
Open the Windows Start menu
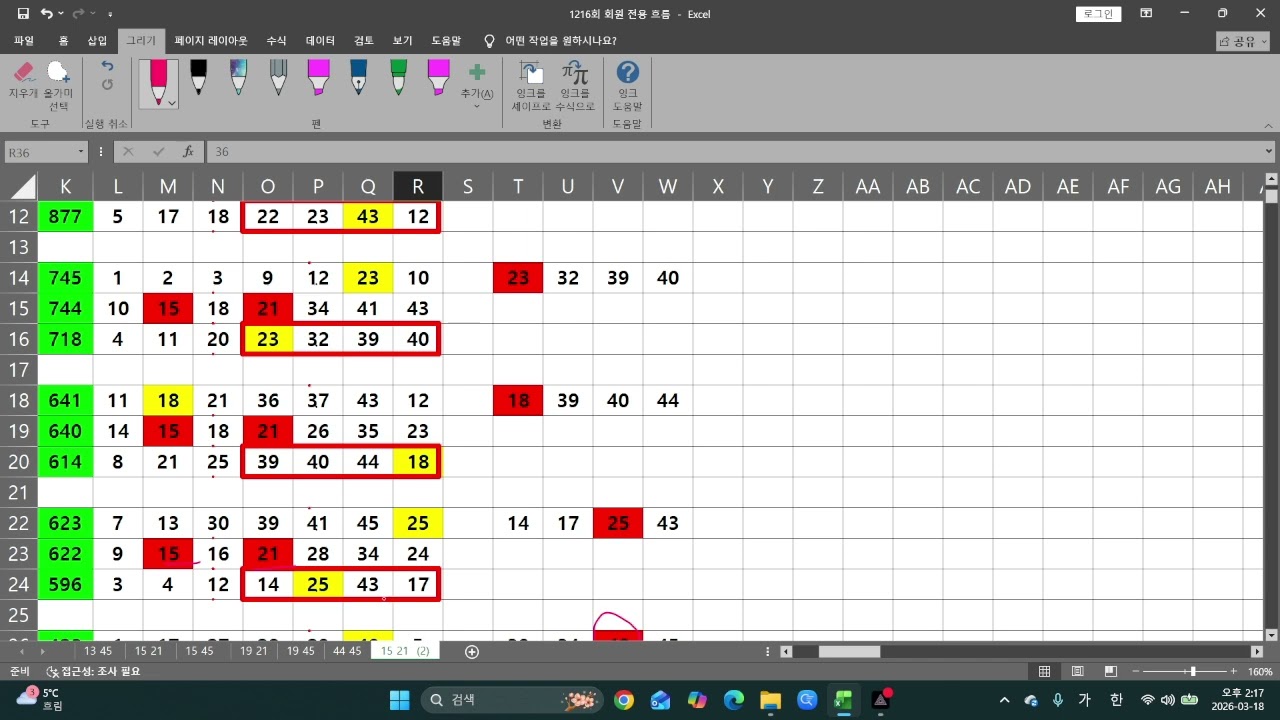click(399, 700)
